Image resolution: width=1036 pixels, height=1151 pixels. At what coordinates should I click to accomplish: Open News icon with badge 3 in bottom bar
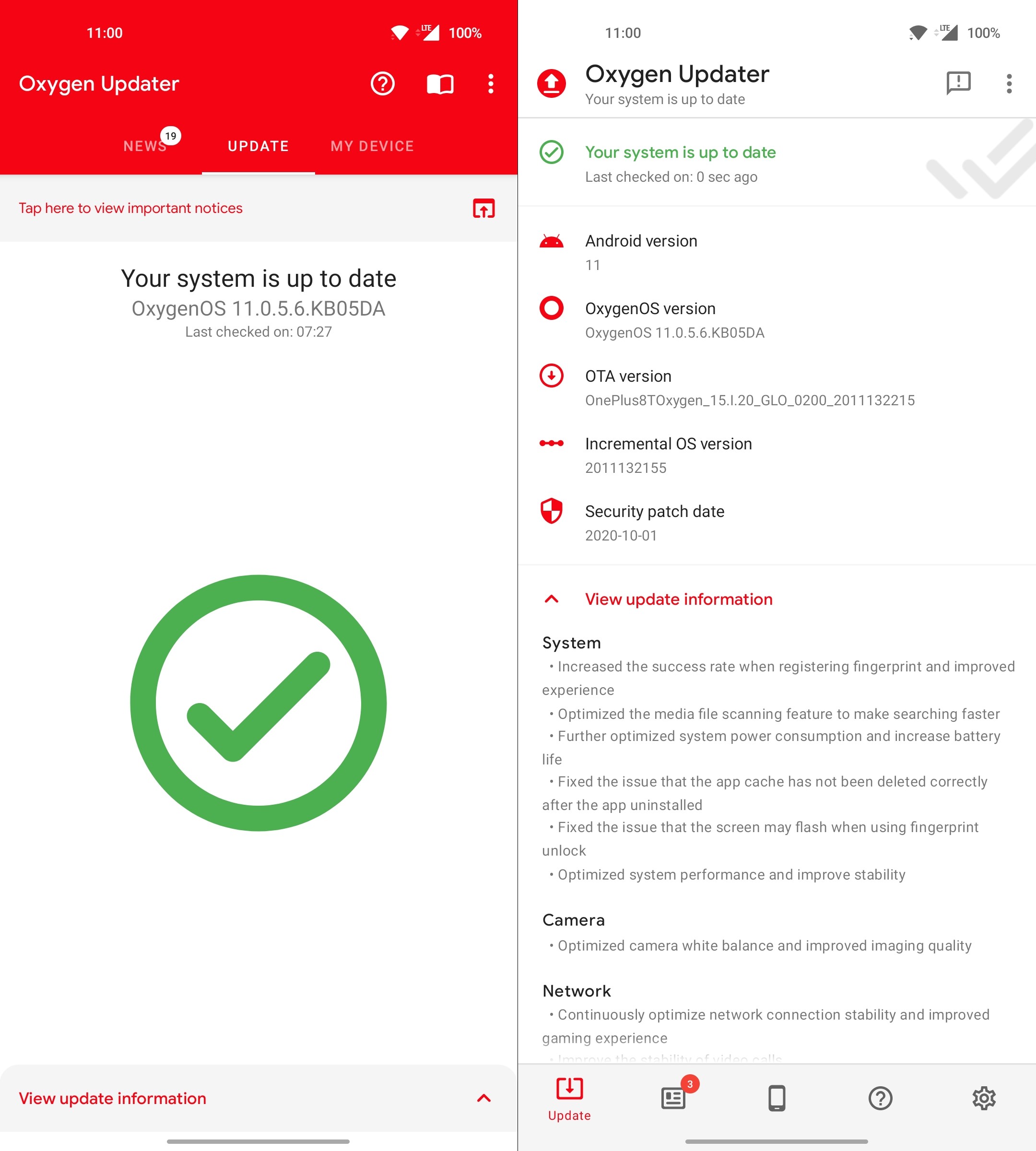click(x=673, y=1097)
